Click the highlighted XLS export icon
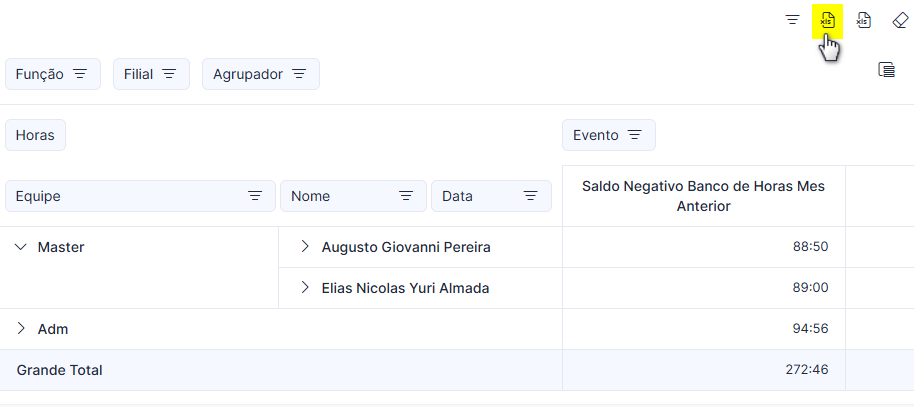Image resolution: width=914 pixels, height=407 pixels. pyautogui.click(x=827, y=20)
